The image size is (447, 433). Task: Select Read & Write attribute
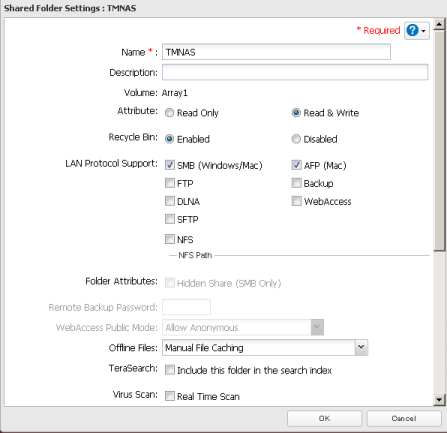(296, 113)
